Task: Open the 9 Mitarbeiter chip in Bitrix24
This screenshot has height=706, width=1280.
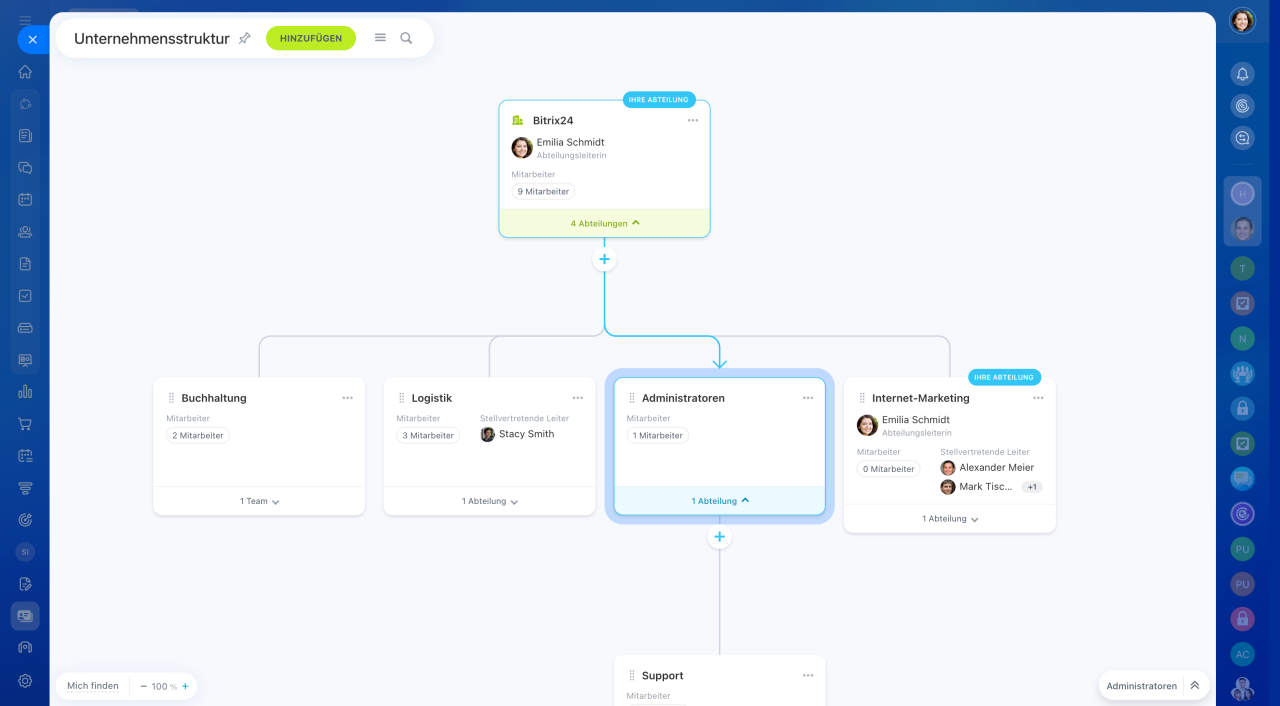Action: pyautogui.click(x=543, y=191)
